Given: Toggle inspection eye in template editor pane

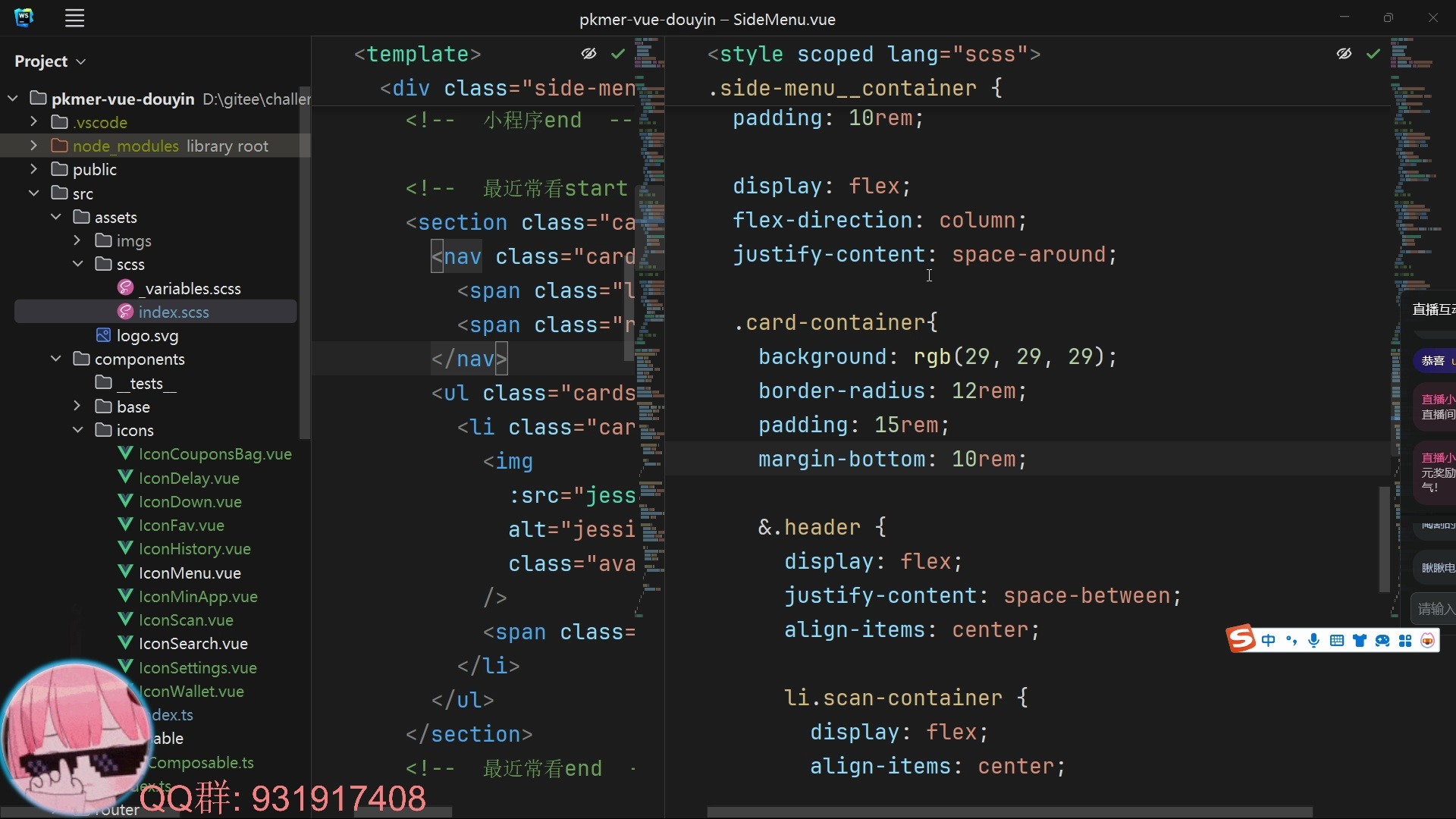Looking at the screenshot, I should (x=588, y=54).
